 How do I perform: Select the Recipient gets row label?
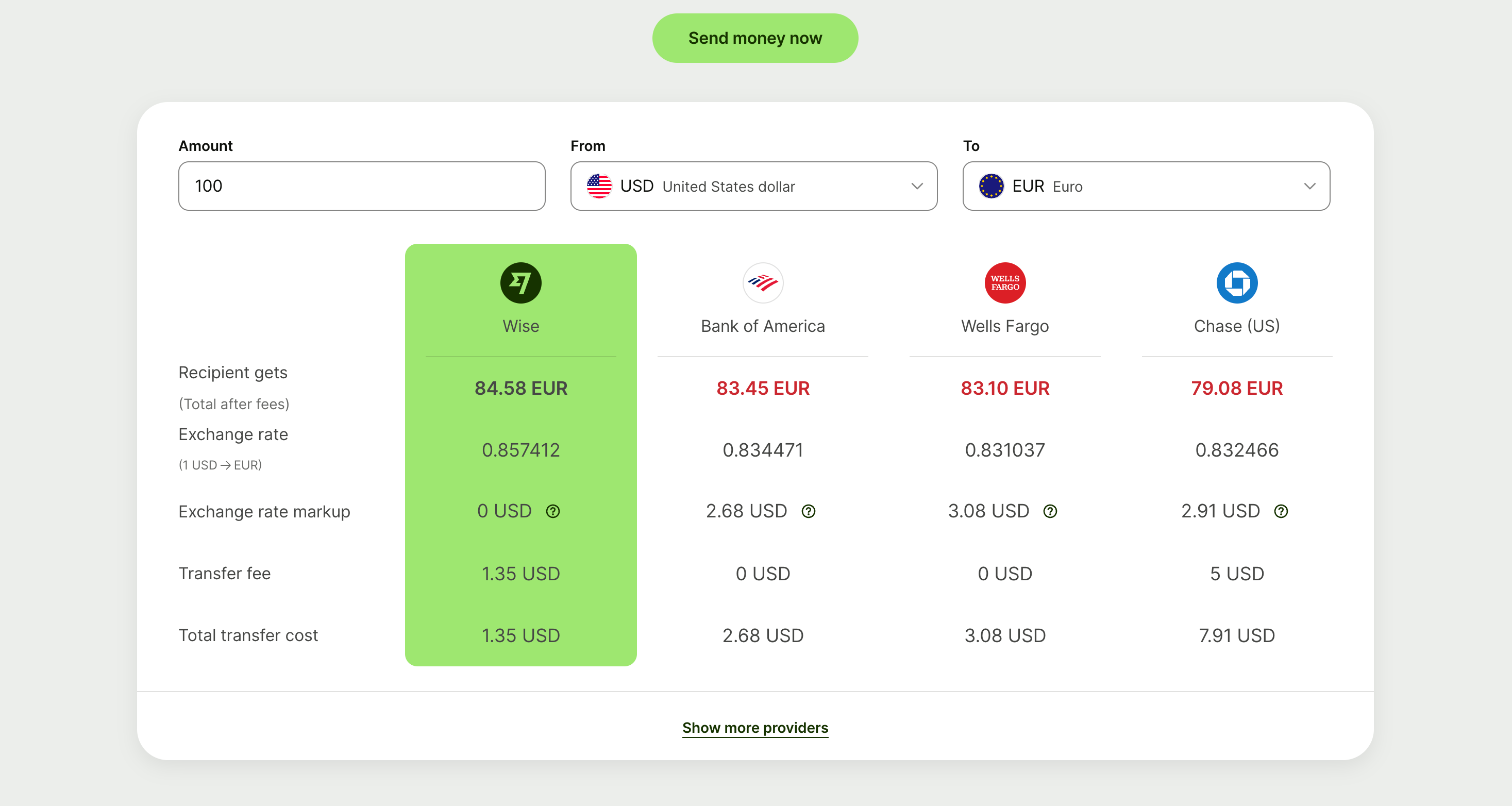[x=232, y=372]
